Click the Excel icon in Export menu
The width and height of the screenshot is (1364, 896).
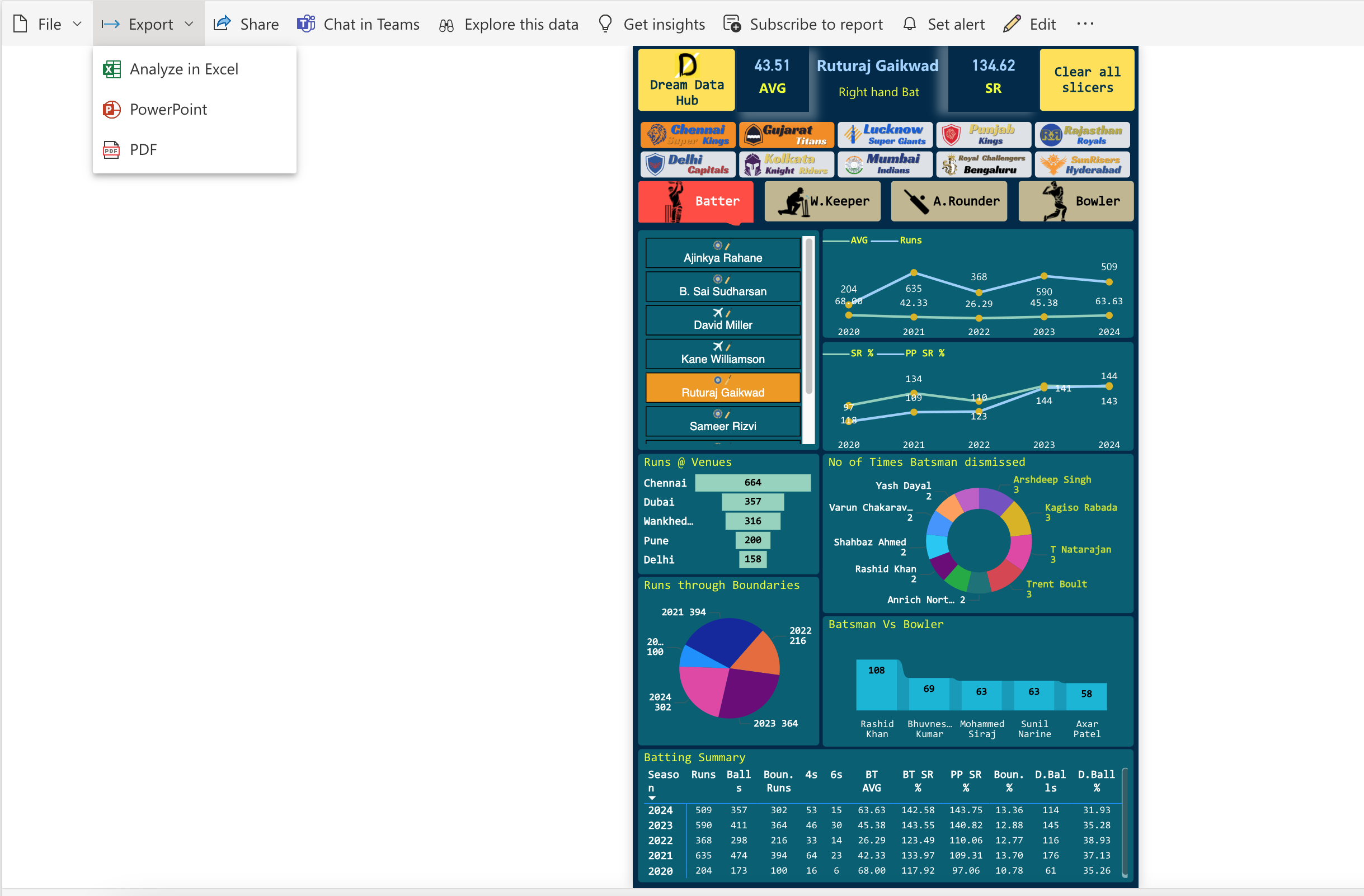coord(112,69)
